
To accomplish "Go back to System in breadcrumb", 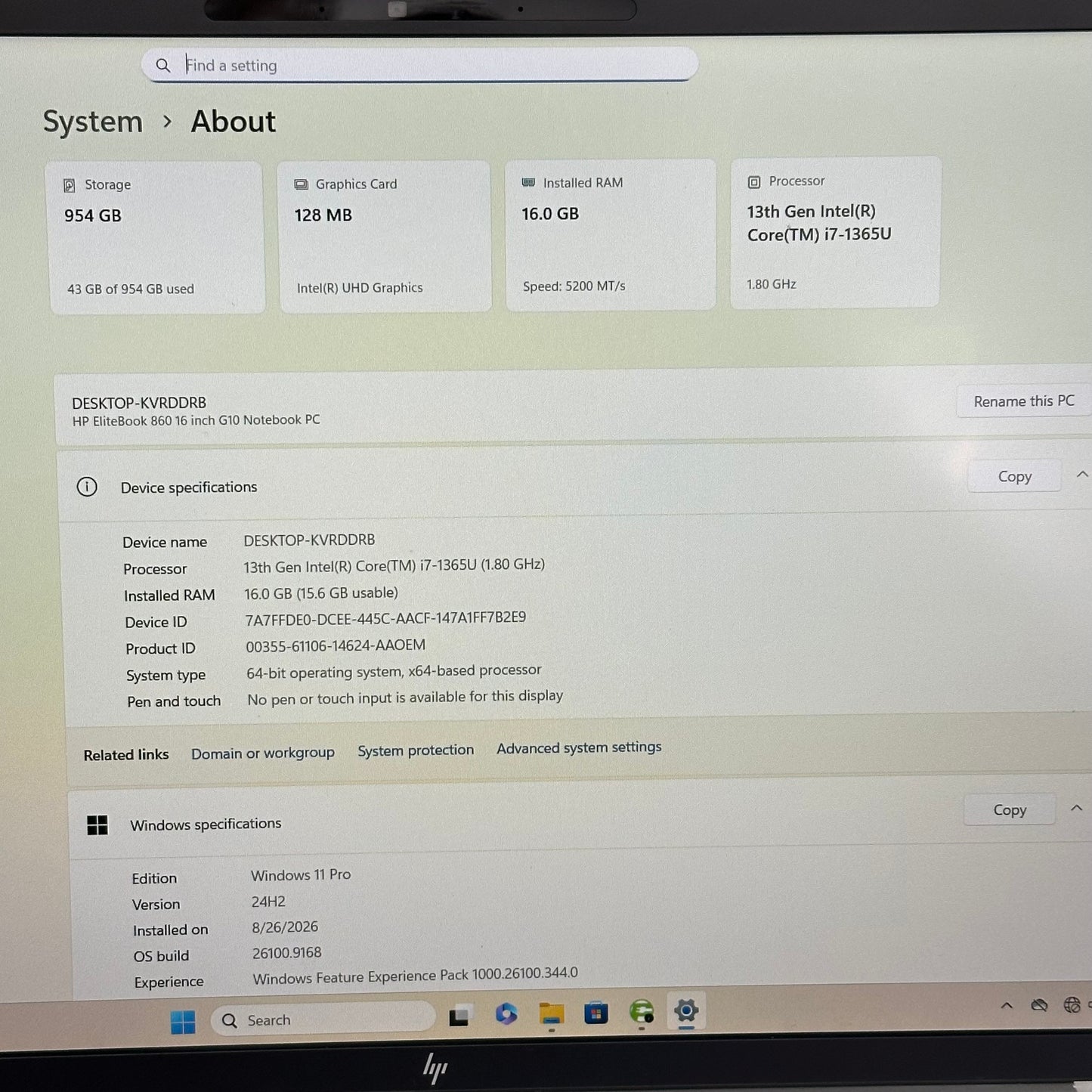I will pos(93,122).
